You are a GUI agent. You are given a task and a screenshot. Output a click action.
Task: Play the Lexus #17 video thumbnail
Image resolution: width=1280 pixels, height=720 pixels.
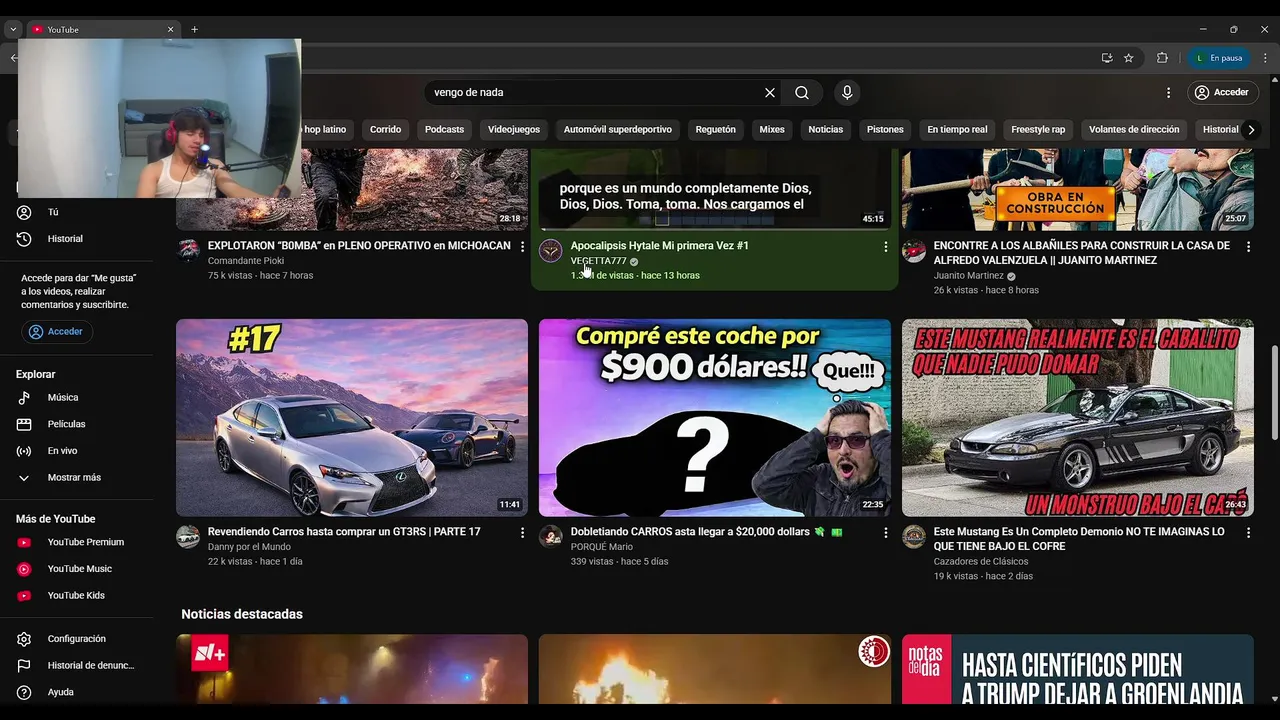(352, 418)
